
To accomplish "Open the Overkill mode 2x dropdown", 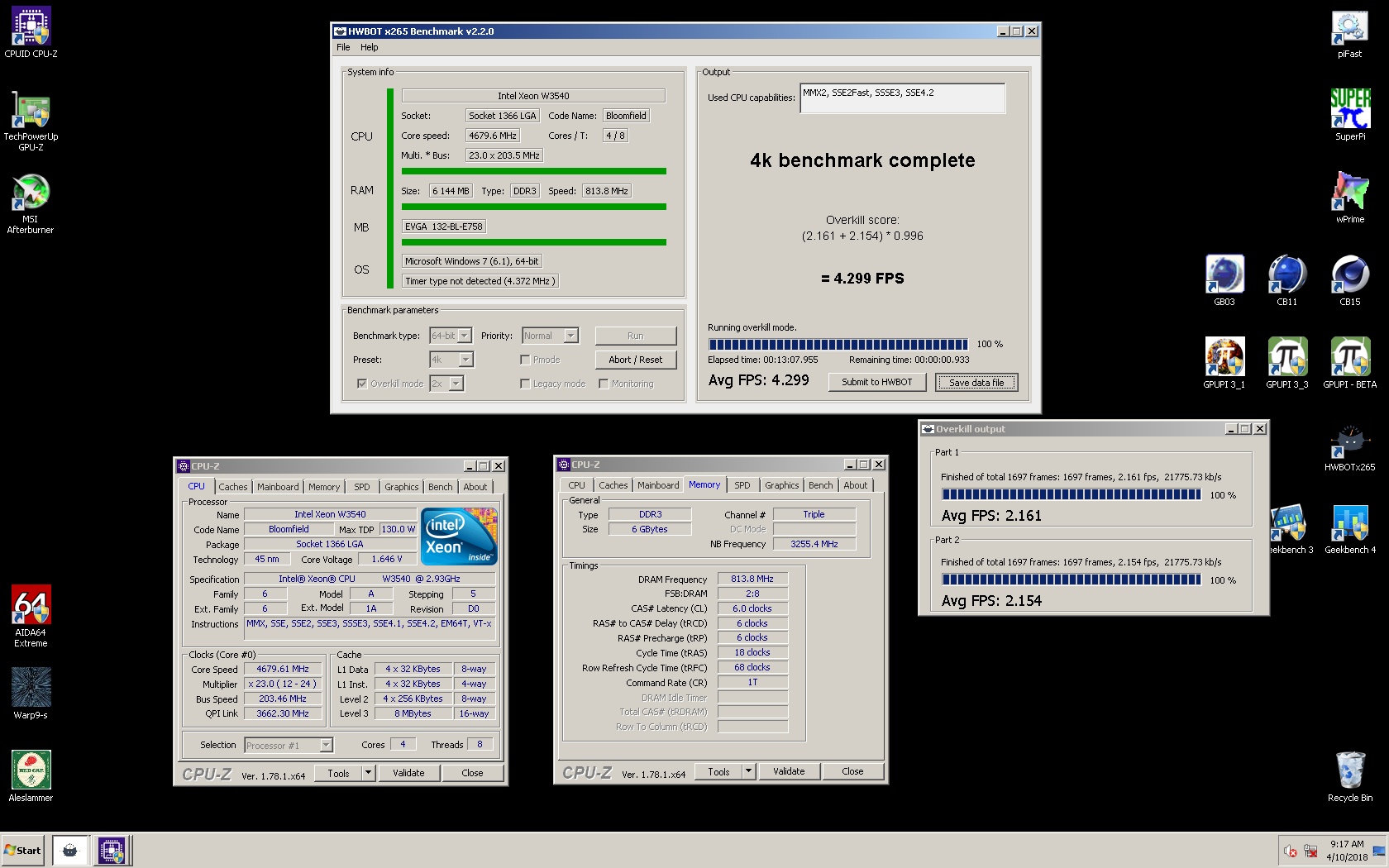I will (x=446, y=384).
